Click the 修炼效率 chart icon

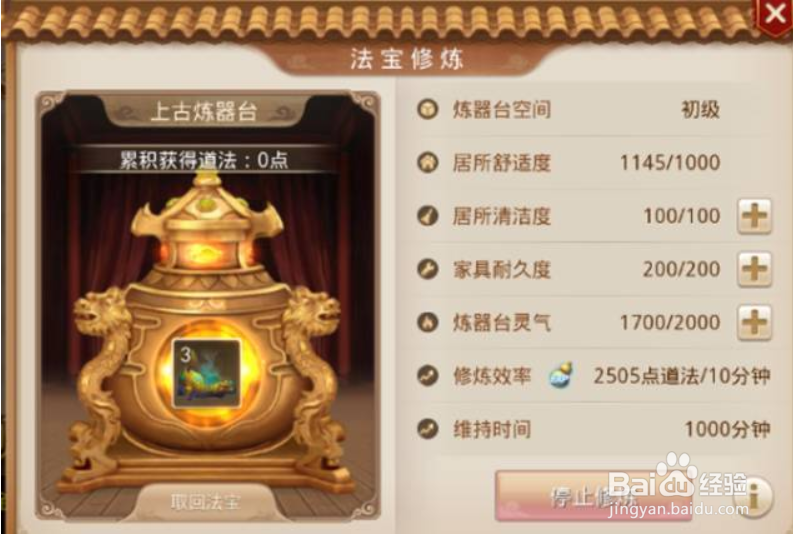tap(428, 376)
